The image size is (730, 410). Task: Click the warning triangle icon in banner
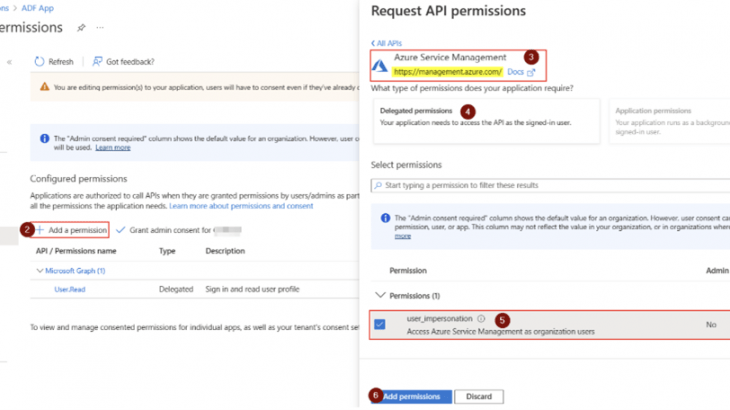click(44, 87)
